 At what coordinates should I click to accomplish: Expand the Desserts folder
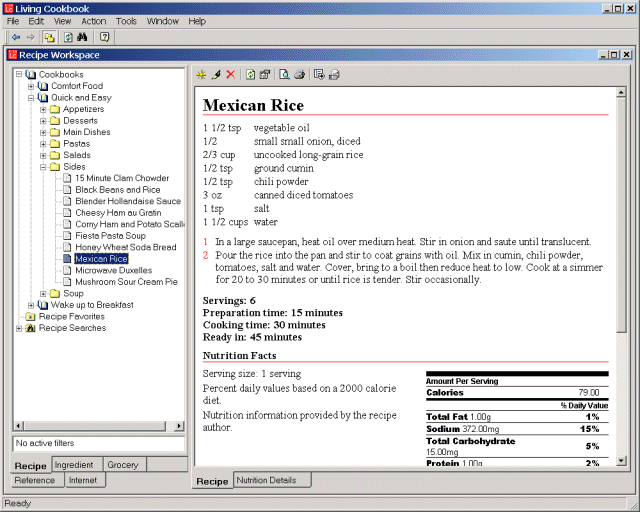[x=43, y=121]
